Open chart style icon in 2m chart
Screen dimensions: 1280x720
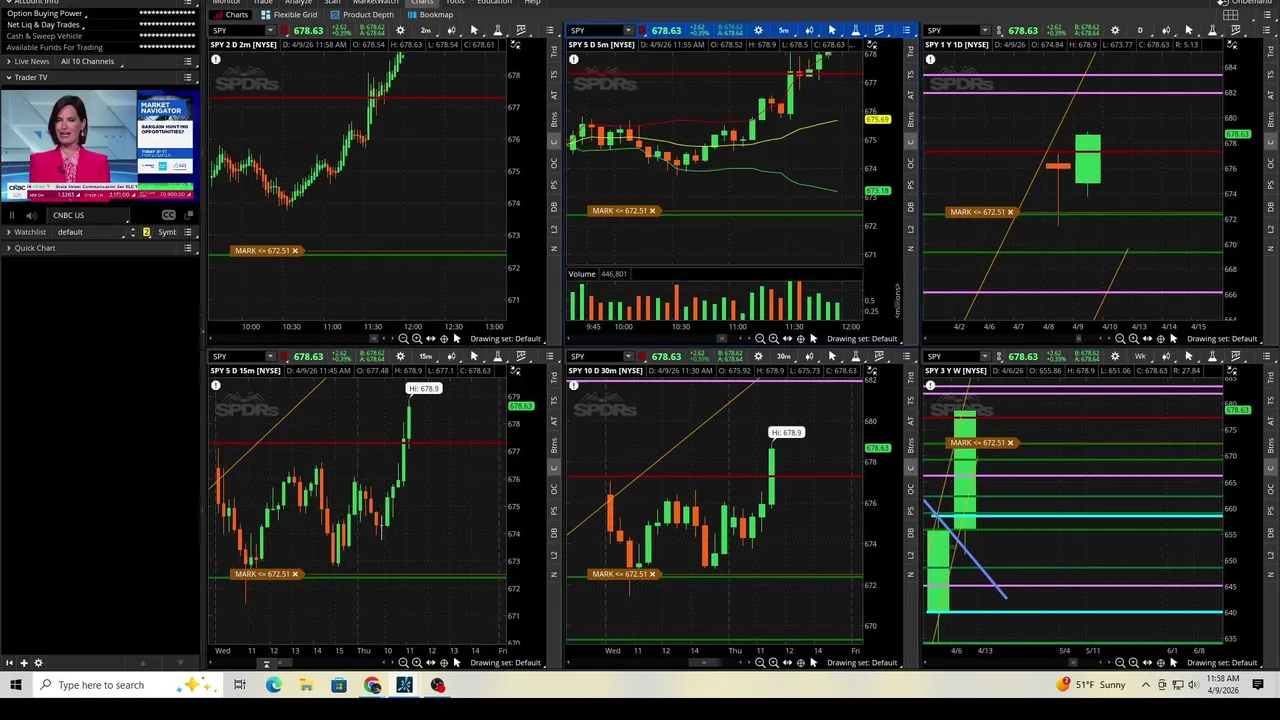point(451,30)
